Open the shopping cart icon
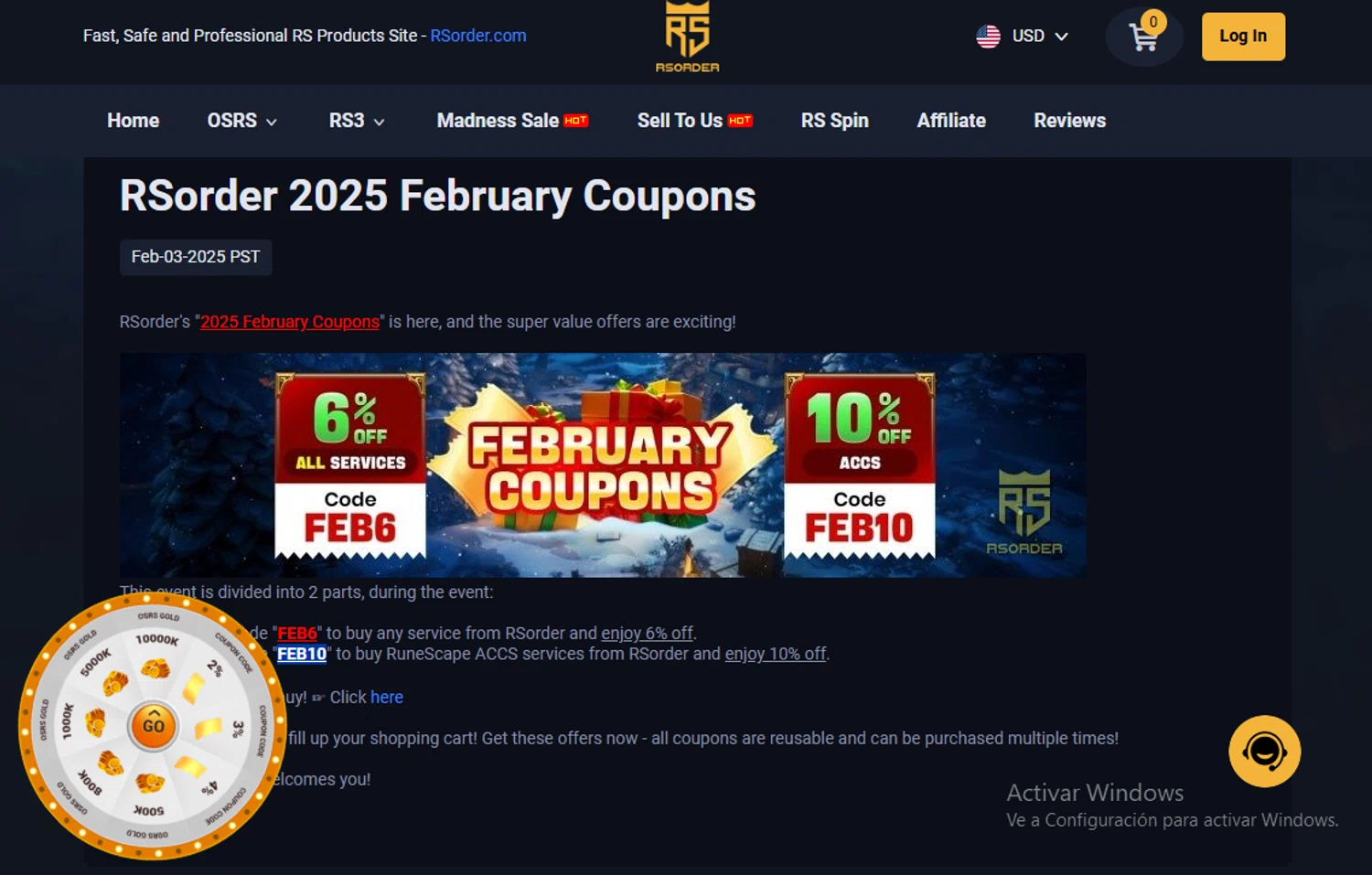 1143,37
